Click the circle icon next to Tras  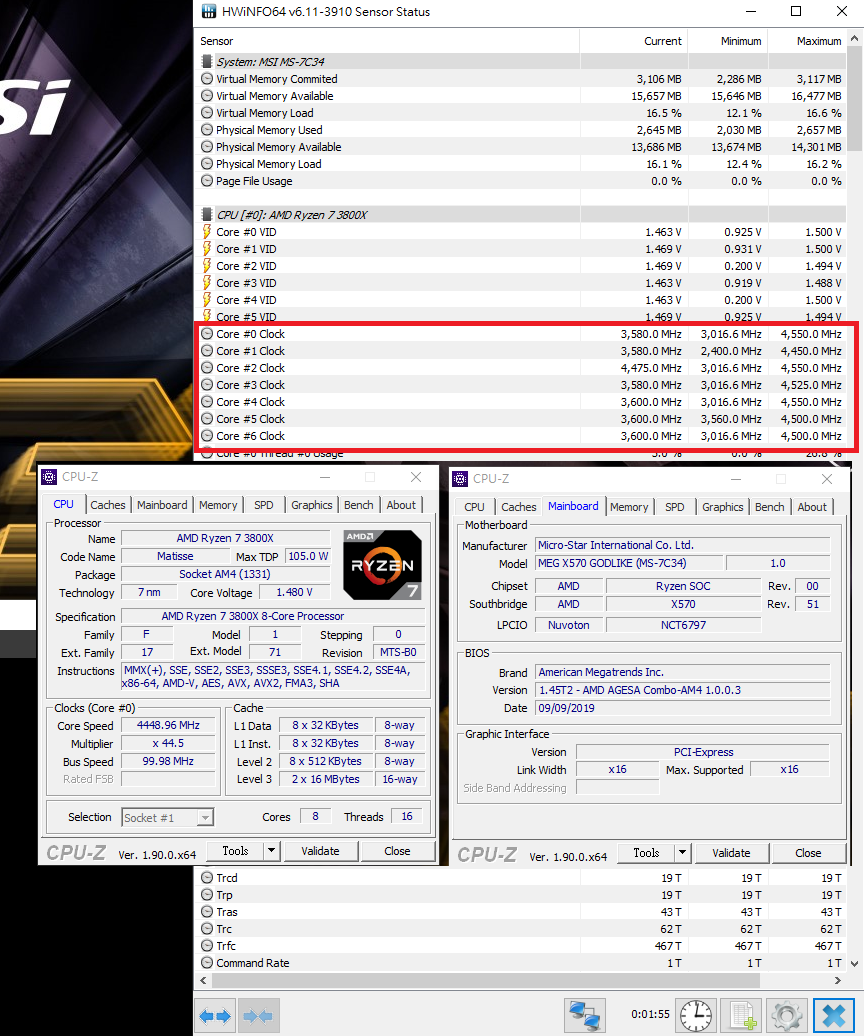click(x=207, y=912)
